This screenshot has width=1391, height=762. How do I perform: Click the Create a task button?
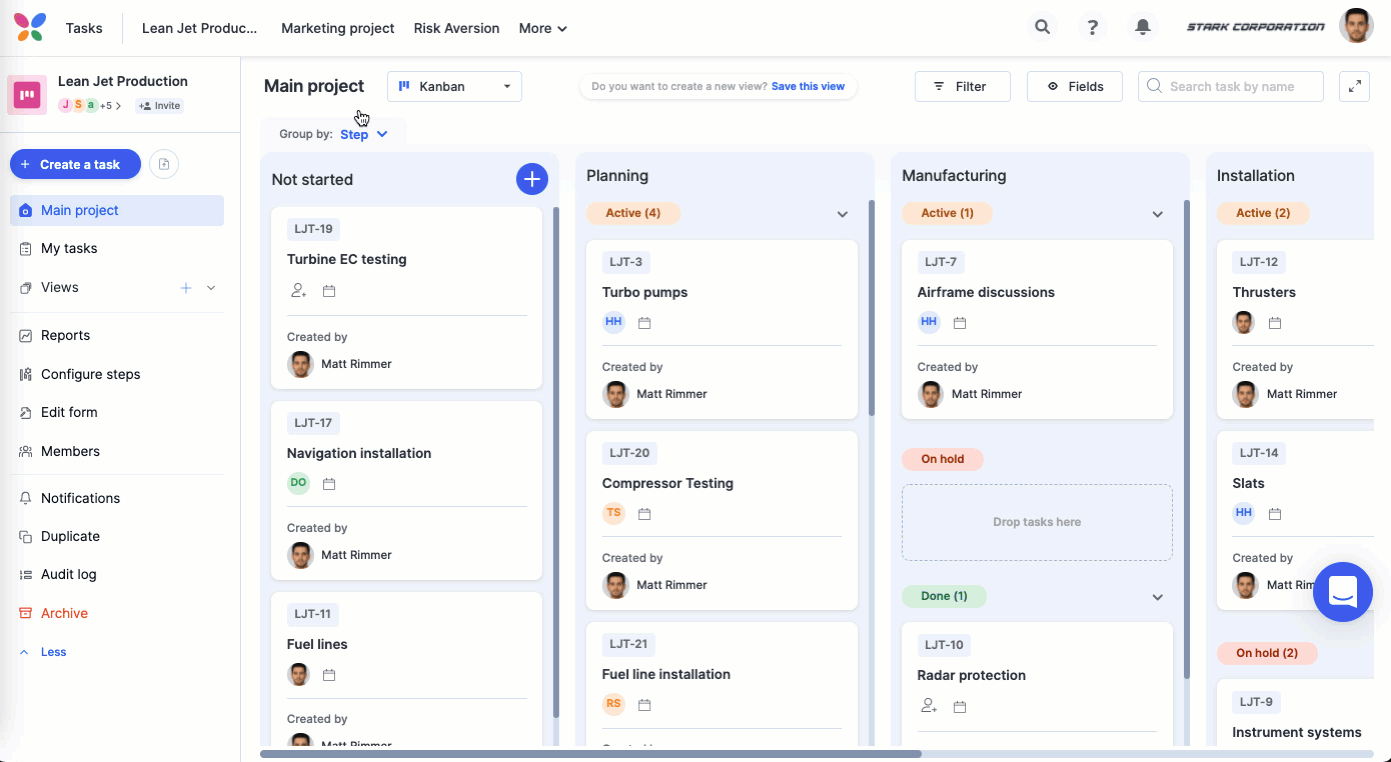point(75,164)
